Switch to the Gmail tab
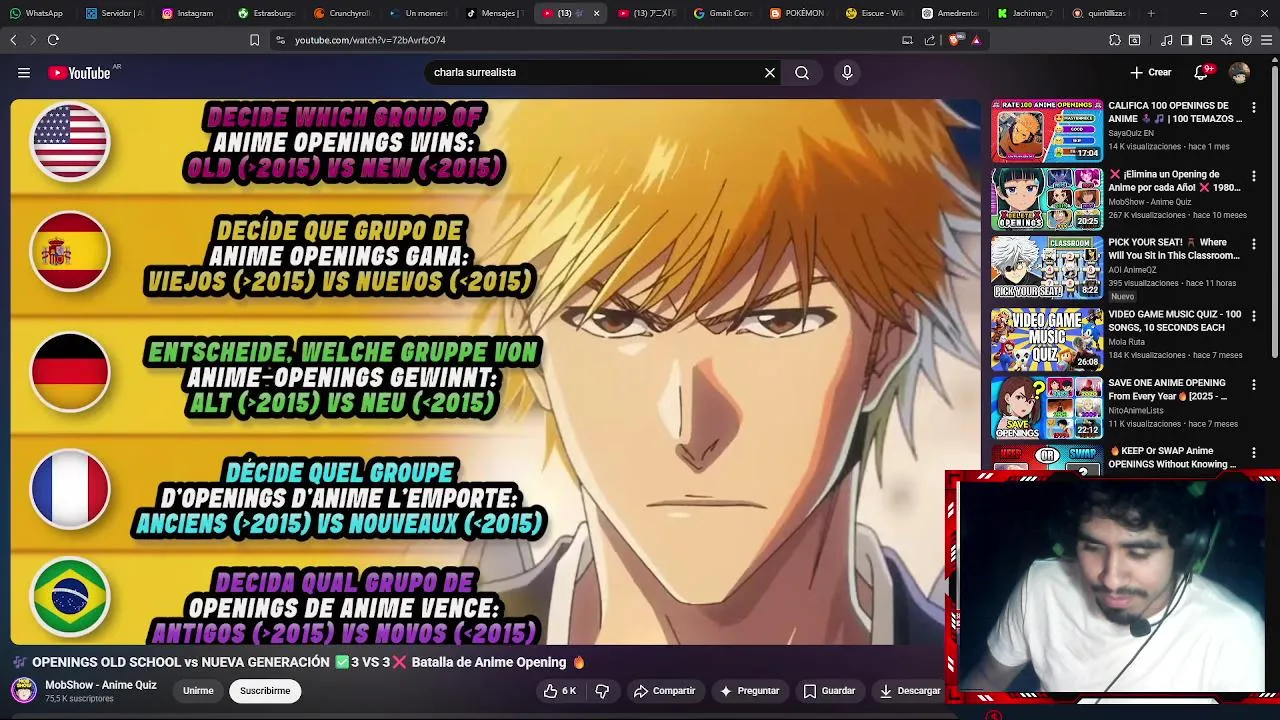Image resolution: width=1280 pixels, height=720 pixels. (722, 13)
